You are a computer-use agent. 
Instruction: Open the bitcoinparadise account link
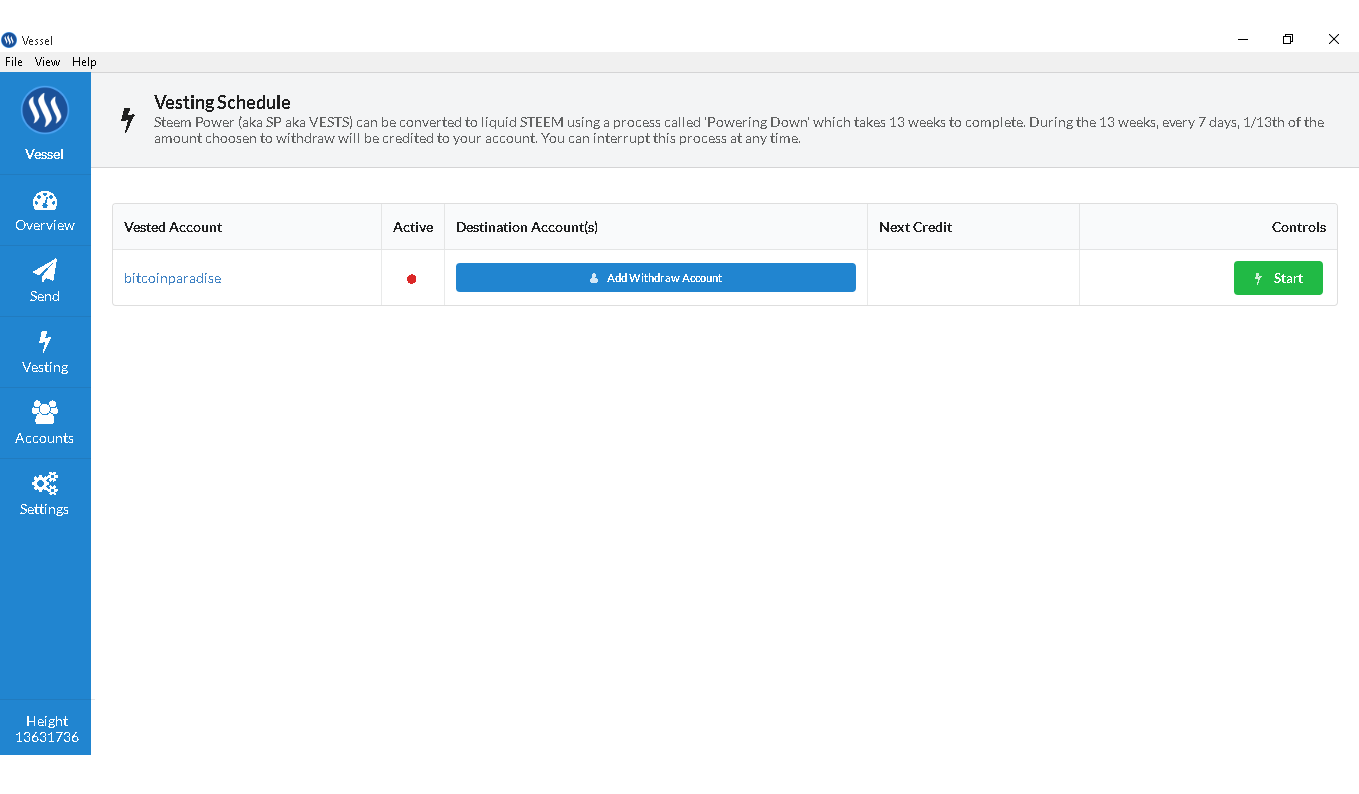tap(173, 279)
